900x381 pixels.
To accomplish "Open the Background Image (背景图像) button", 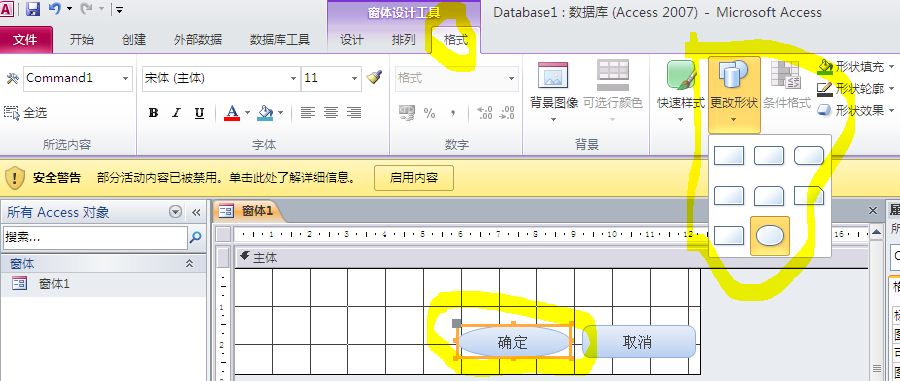I will [553, 92].
